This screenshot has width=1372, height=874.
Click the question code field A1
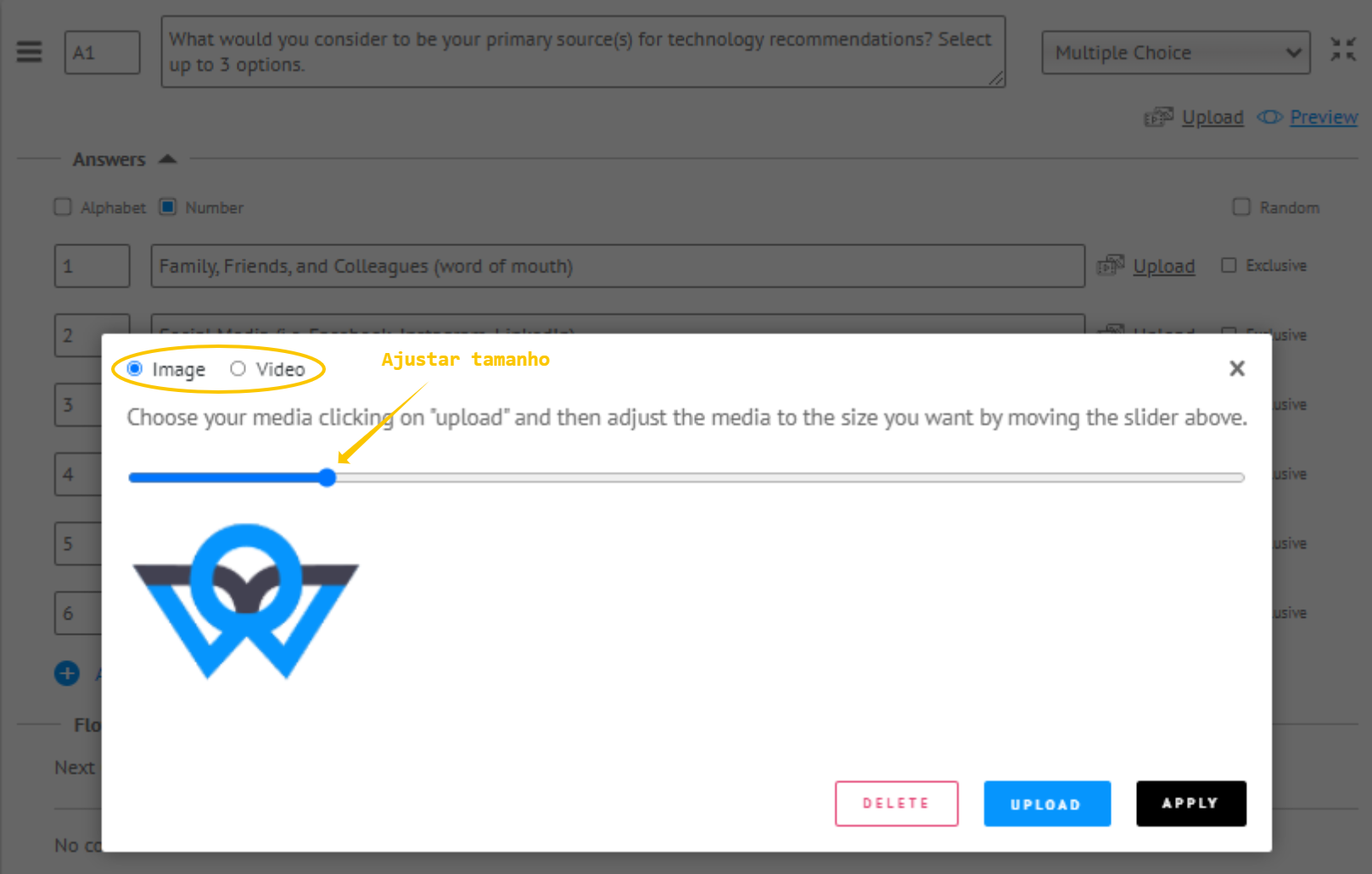[103, 53]
